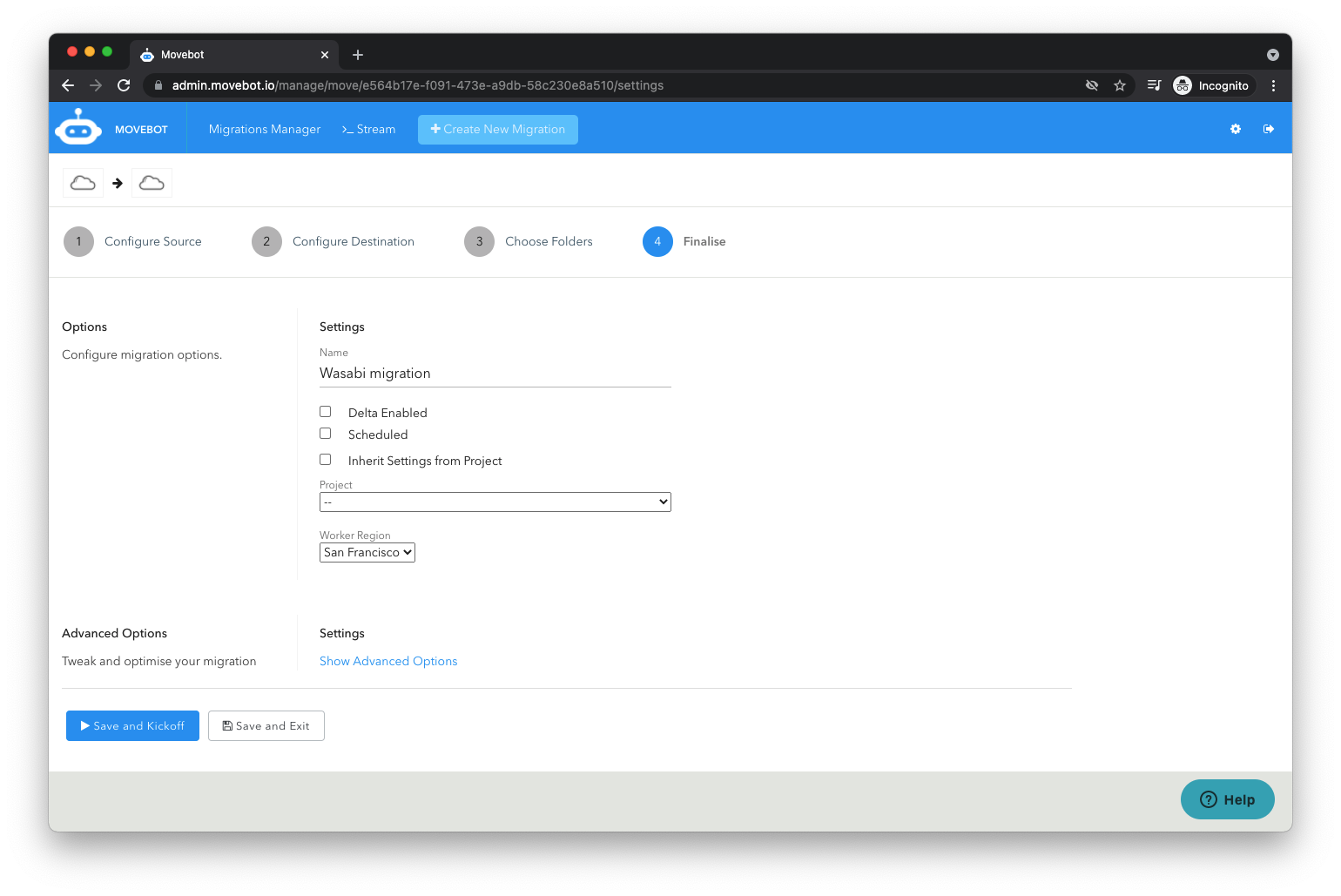Check Inherit Settings from Project
The width and height of the screenshot is (1341, 896).
tap(326, 460)
